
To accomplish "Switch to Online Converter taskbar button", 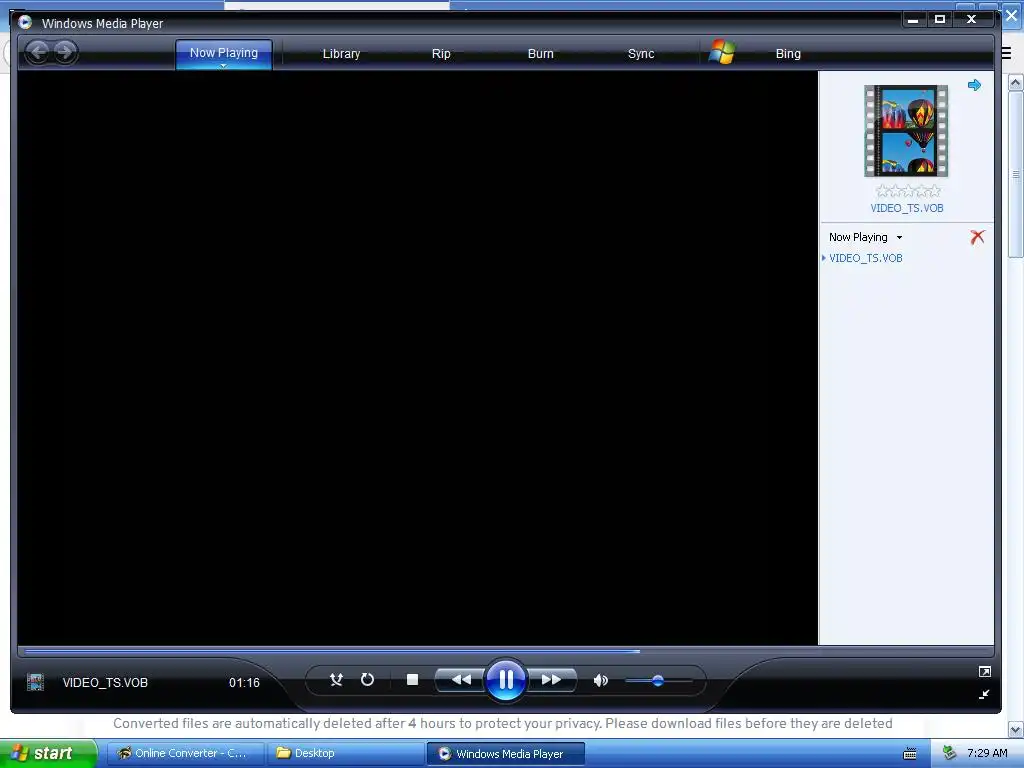I will click(185, 753).
